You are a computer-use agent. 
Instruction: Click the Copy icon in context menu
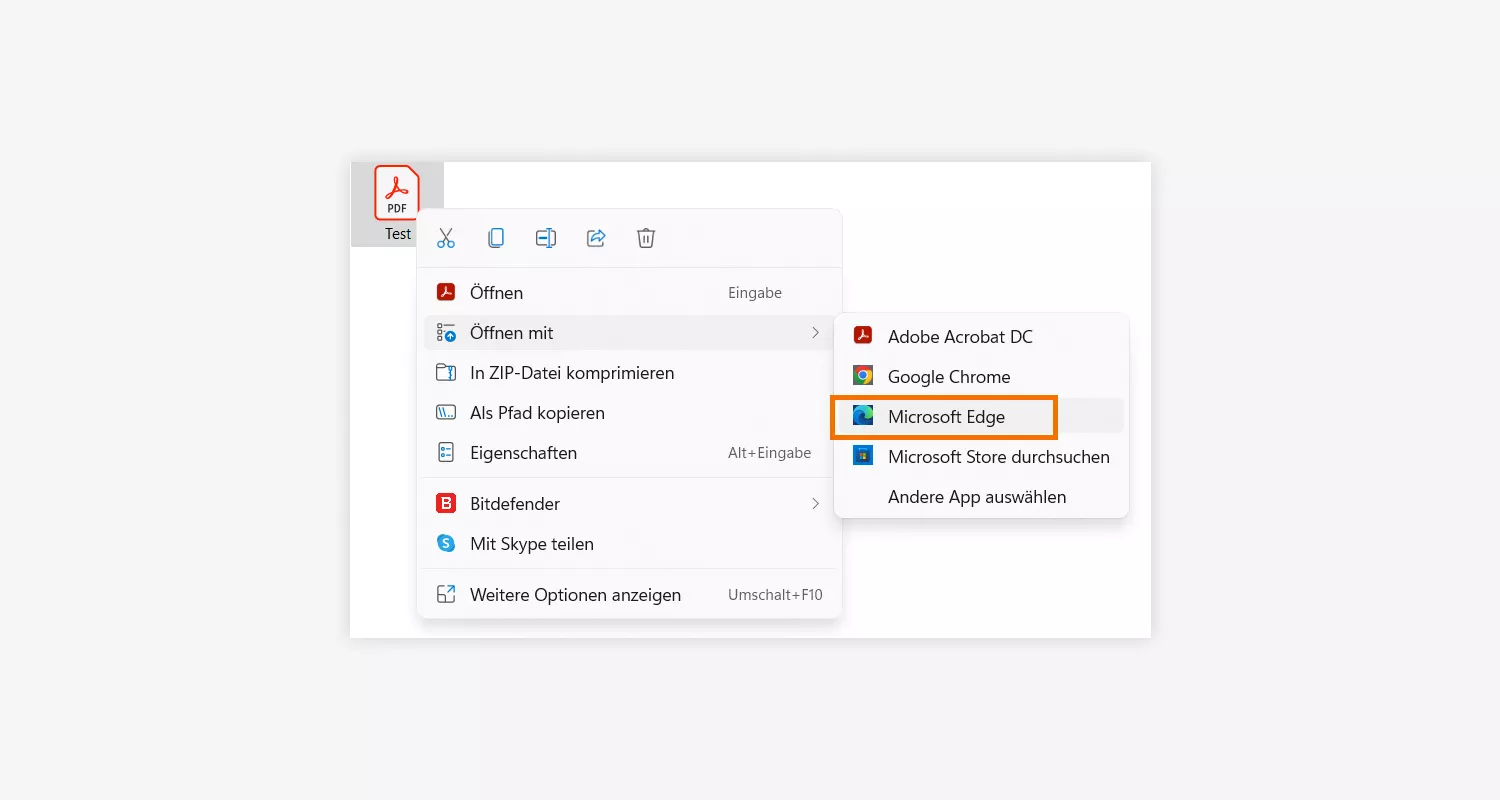click(496, 238)
